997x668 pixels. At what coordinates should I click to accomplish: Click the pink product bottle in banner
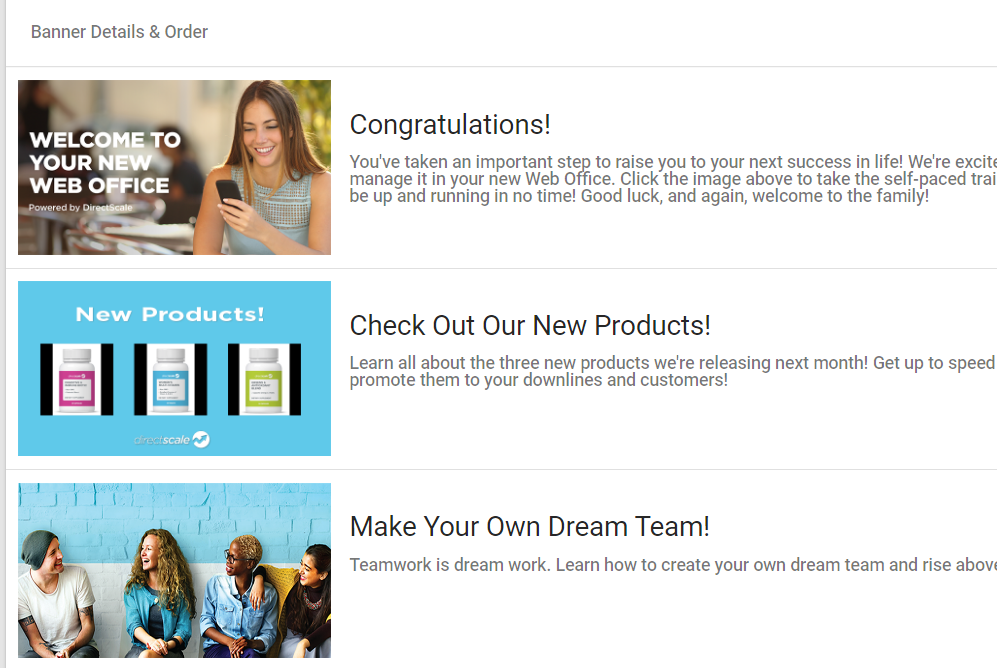coord(76,379)
